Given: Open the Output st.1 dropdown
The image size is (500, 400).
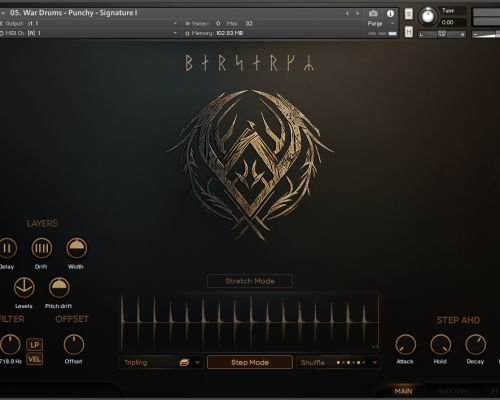Looking at the screenshot, I should pyautogui.click(x=89, y=23).
